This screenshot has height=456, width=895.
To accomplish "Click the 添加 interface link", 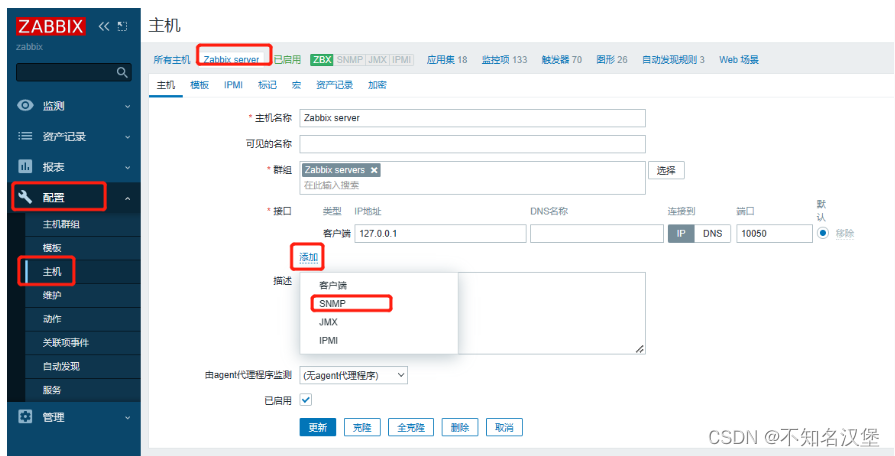I will (309, 257).
